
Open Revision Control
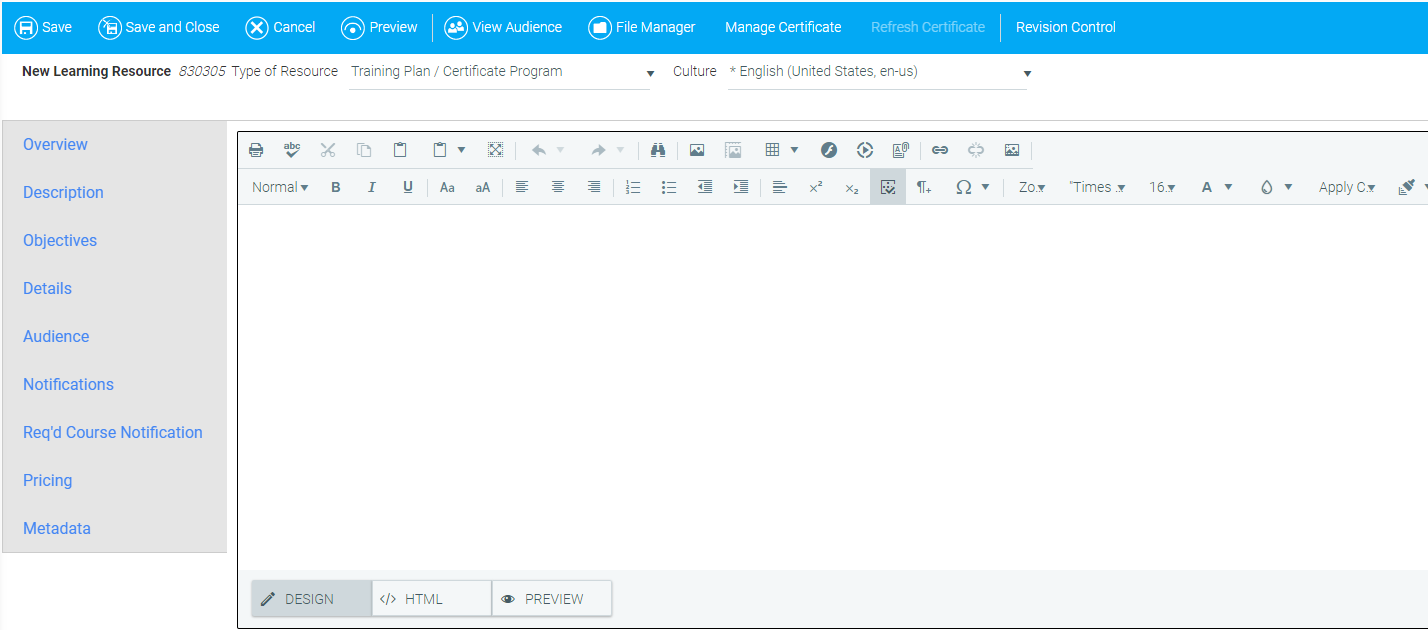tap(1065, 27)
